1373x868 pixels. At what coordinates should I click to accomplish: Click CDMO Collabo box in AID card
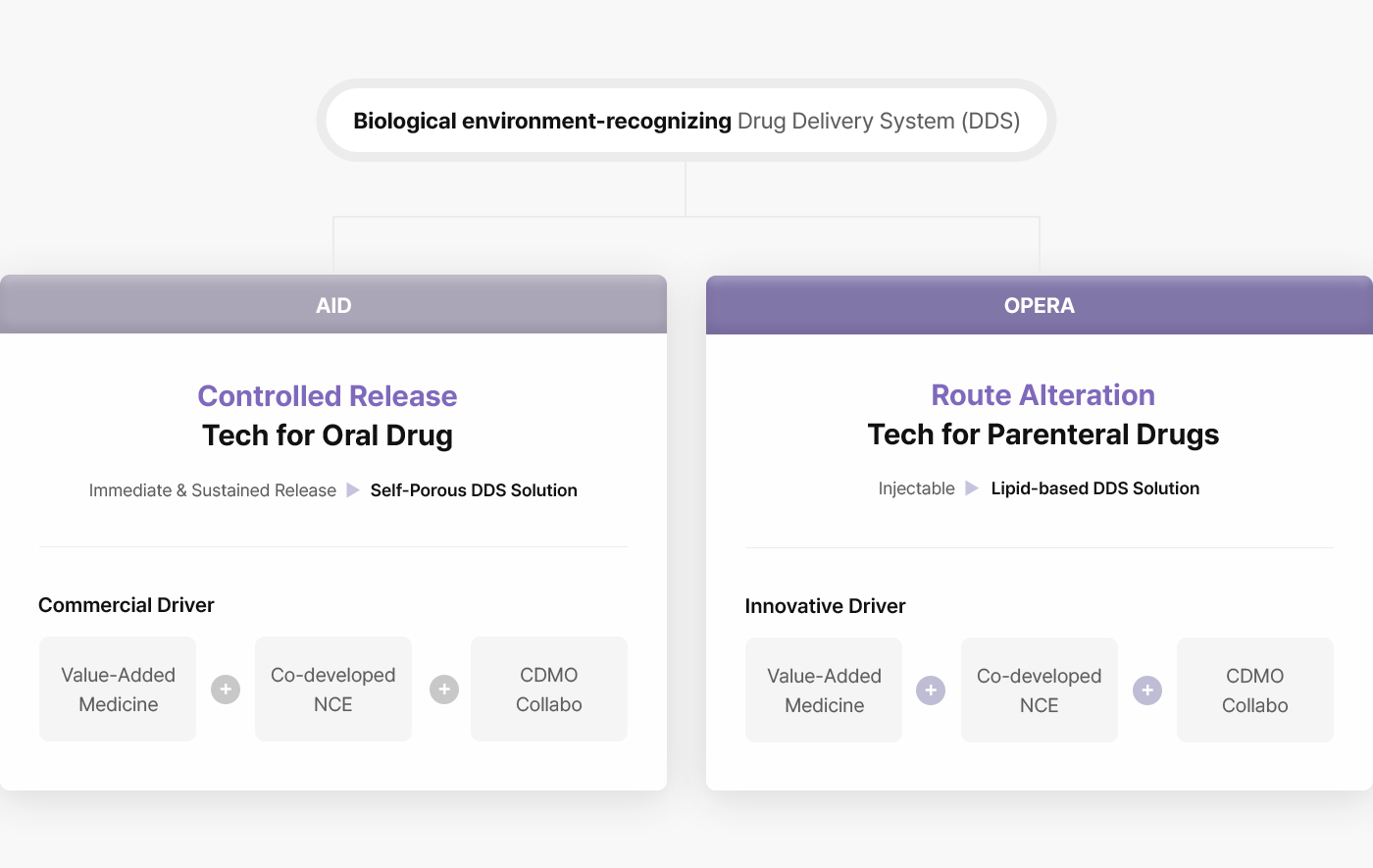tap(549, 689)
